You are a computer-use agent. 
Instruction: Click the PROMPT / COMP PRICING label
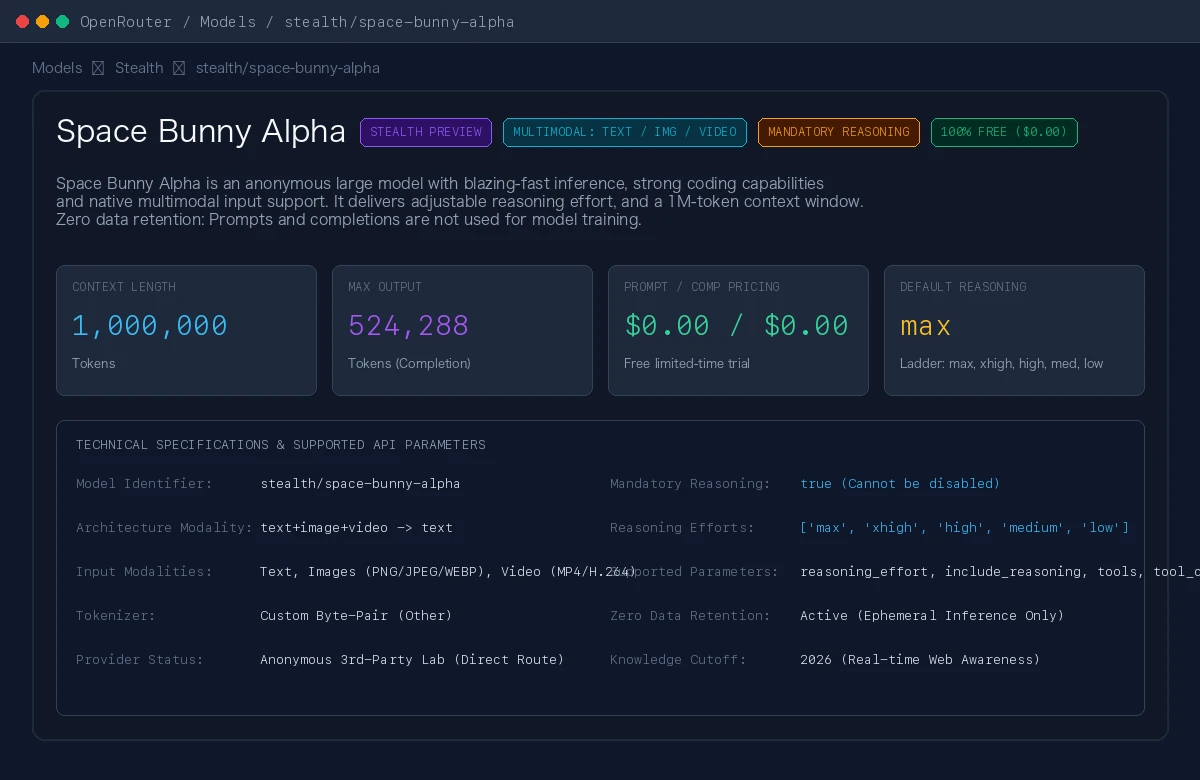coord(702,287)
